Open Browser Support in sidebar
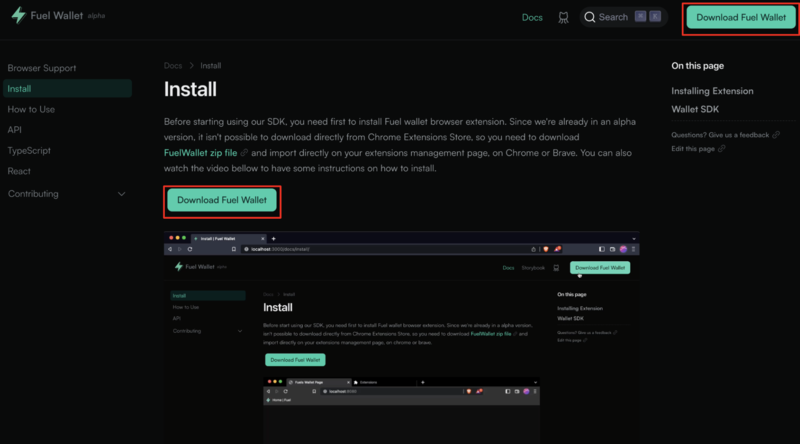The width and height of the screenshot is (800, 444). coord(42,68)
